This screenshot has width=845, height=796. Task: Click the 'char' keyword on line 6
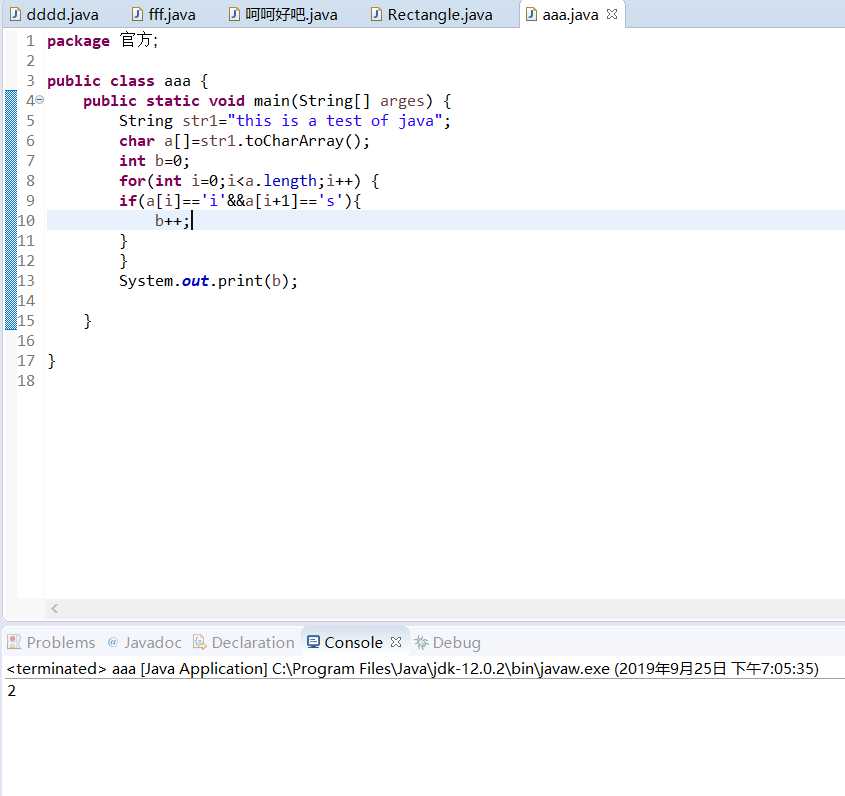click(x=136, y=141)
